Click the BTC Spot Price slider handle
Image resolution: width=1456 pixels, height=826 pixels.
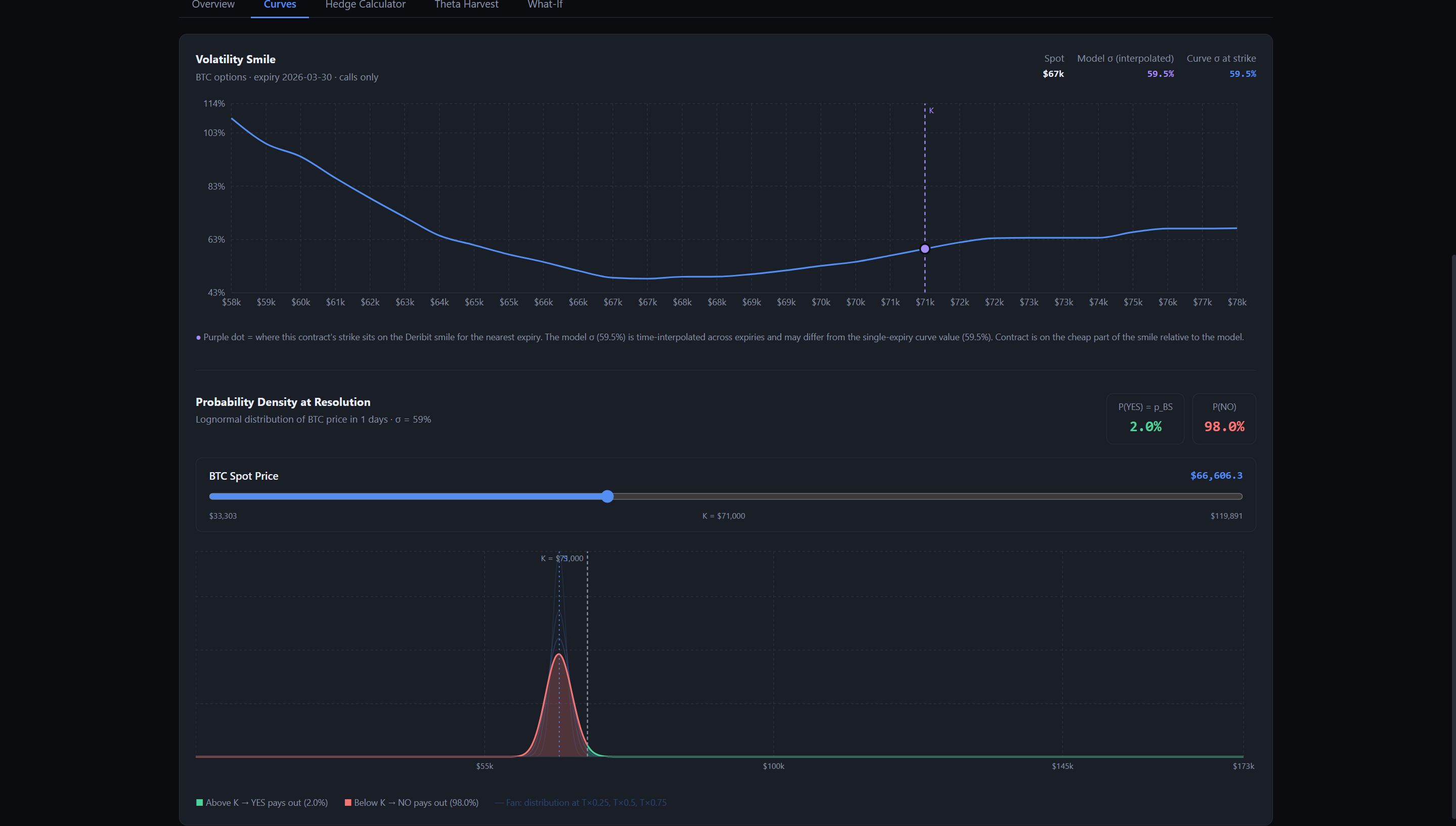[x=607, y=496]
